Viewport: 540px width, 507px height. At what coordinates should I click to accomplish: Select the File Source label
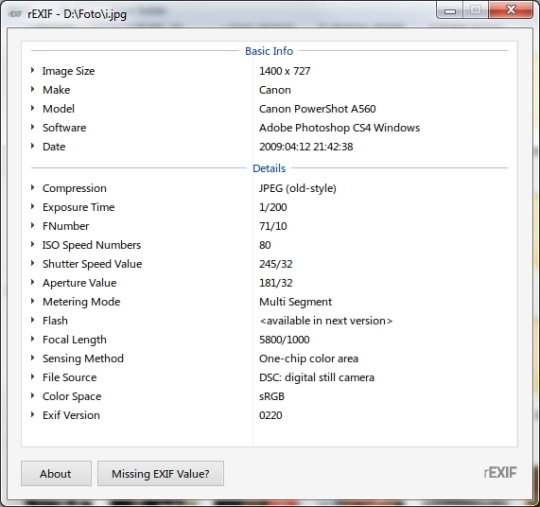[69, 378]
